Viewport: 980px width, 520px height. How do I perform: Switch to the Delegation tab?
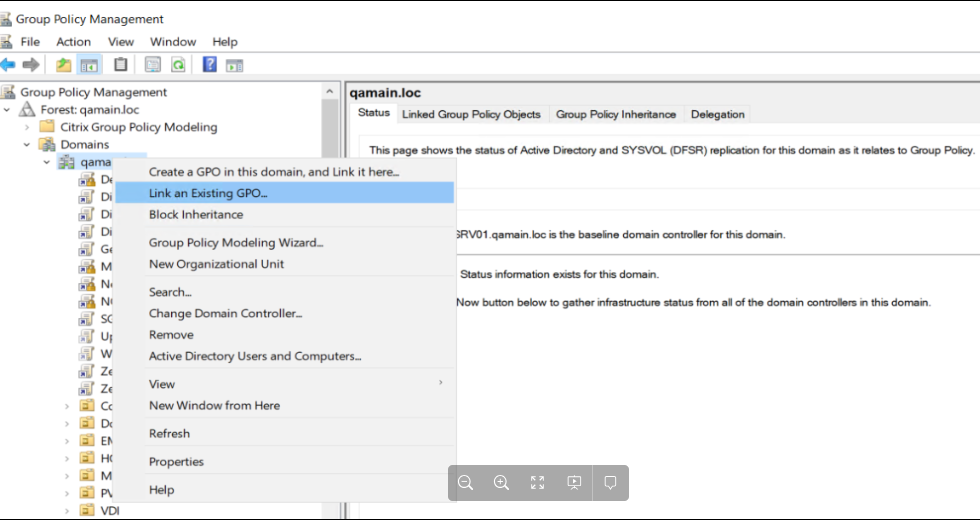[x=718, y=114]
